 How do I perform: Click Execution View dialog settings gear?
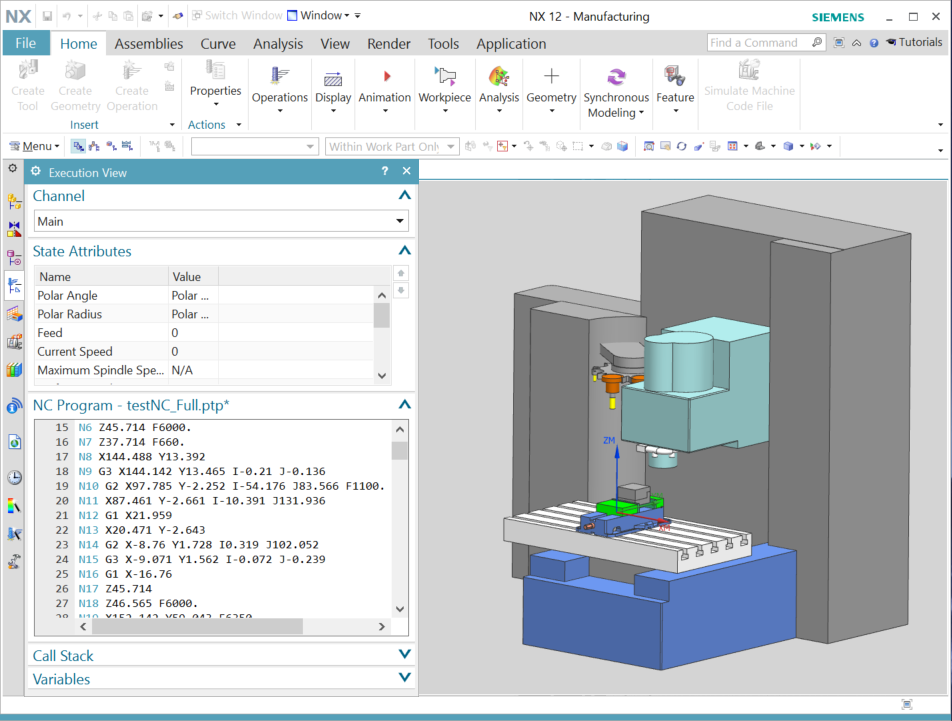click(36, 172)
